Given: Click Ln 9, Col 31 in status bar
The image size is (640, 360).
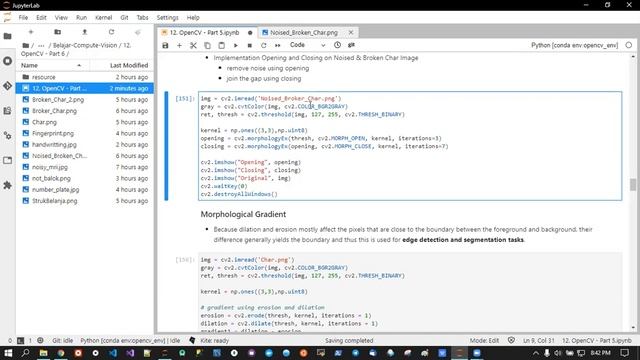Looking at the screenshot, I should [539, 340].
